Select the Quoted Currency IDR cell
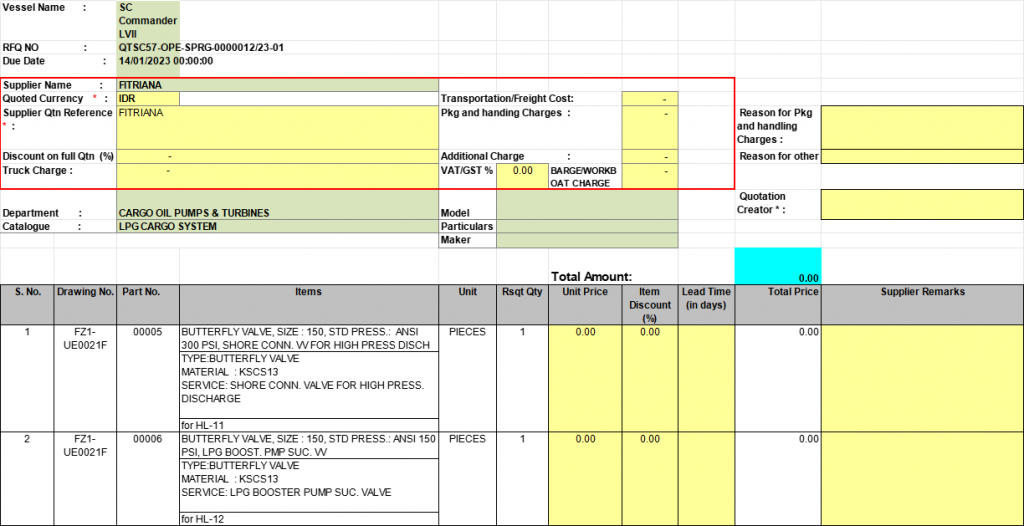The image size is (1024, 526). click(148, 99)
